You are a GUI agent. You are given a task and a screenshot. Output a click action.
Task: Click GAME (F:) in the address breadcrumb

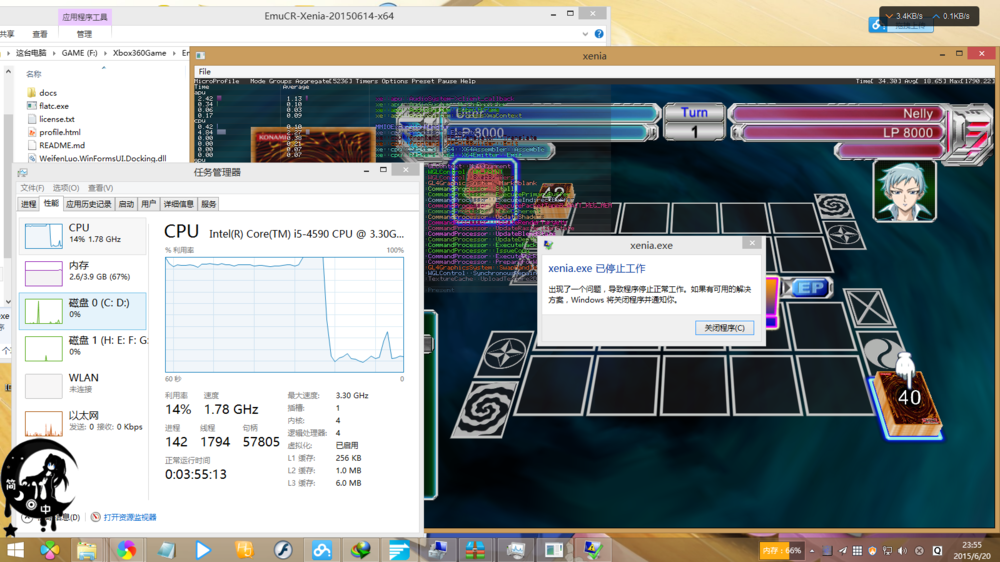click(79, 53)
